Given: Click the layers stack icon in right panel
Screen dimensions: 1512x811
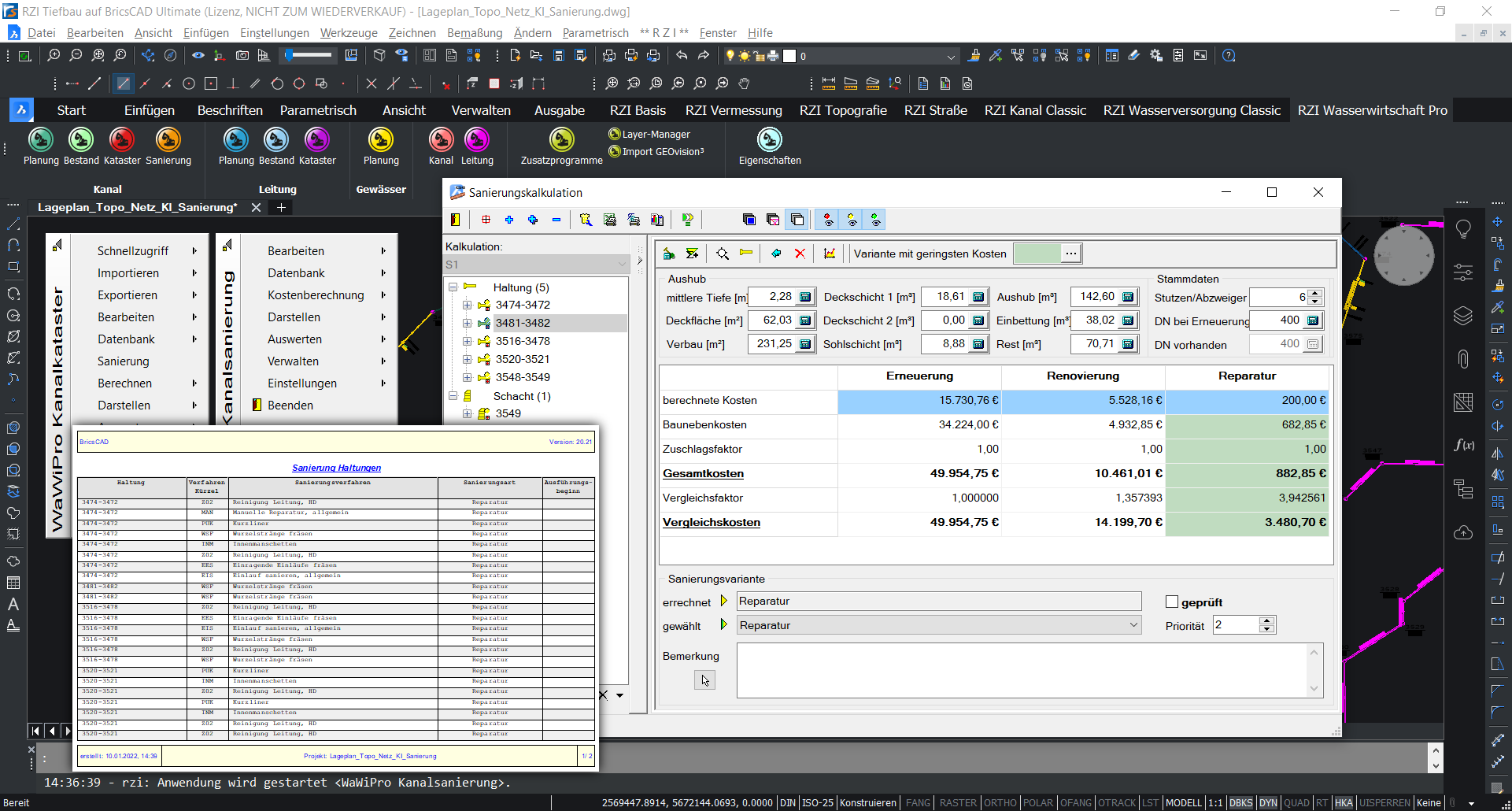Looking at the screenshot, I should click(x=1463, y=316).
